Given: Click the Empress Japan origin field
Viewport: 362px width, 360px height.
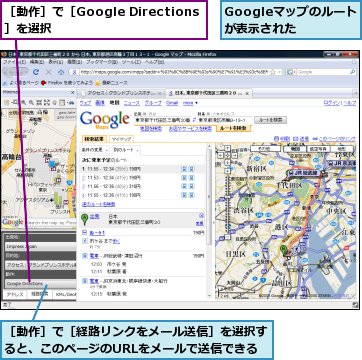Looking at the screenshot, I should coord(40,247).
